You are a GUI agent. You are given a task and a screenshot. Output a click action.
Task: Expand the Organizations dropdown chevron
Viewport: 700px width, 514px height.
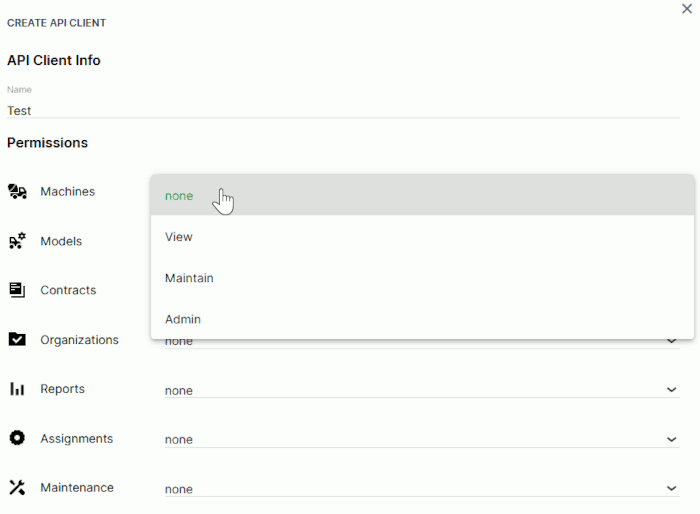click(671, 342)
